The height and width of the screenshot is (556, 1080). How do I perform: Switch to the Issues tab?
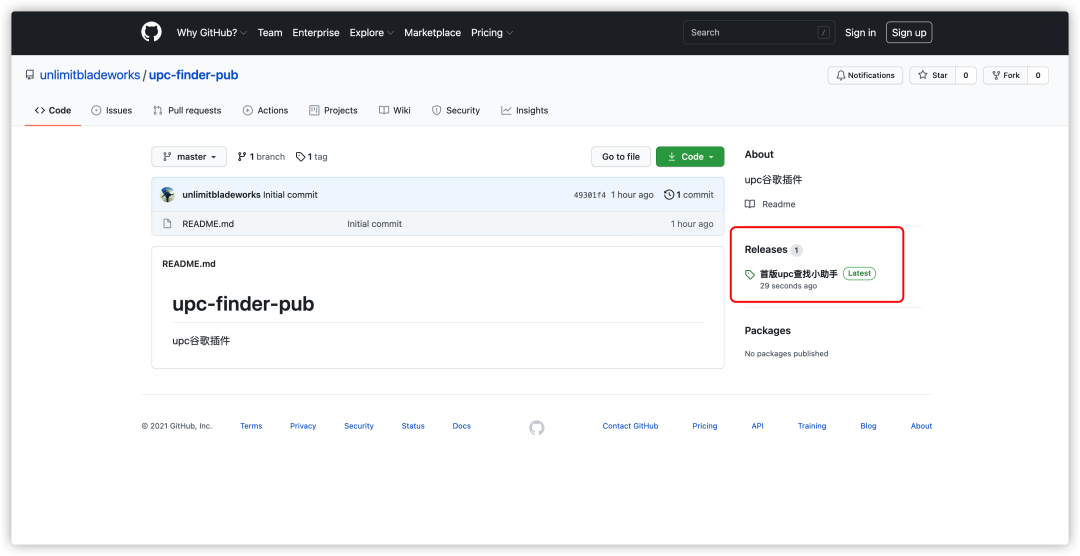point(112,110)
